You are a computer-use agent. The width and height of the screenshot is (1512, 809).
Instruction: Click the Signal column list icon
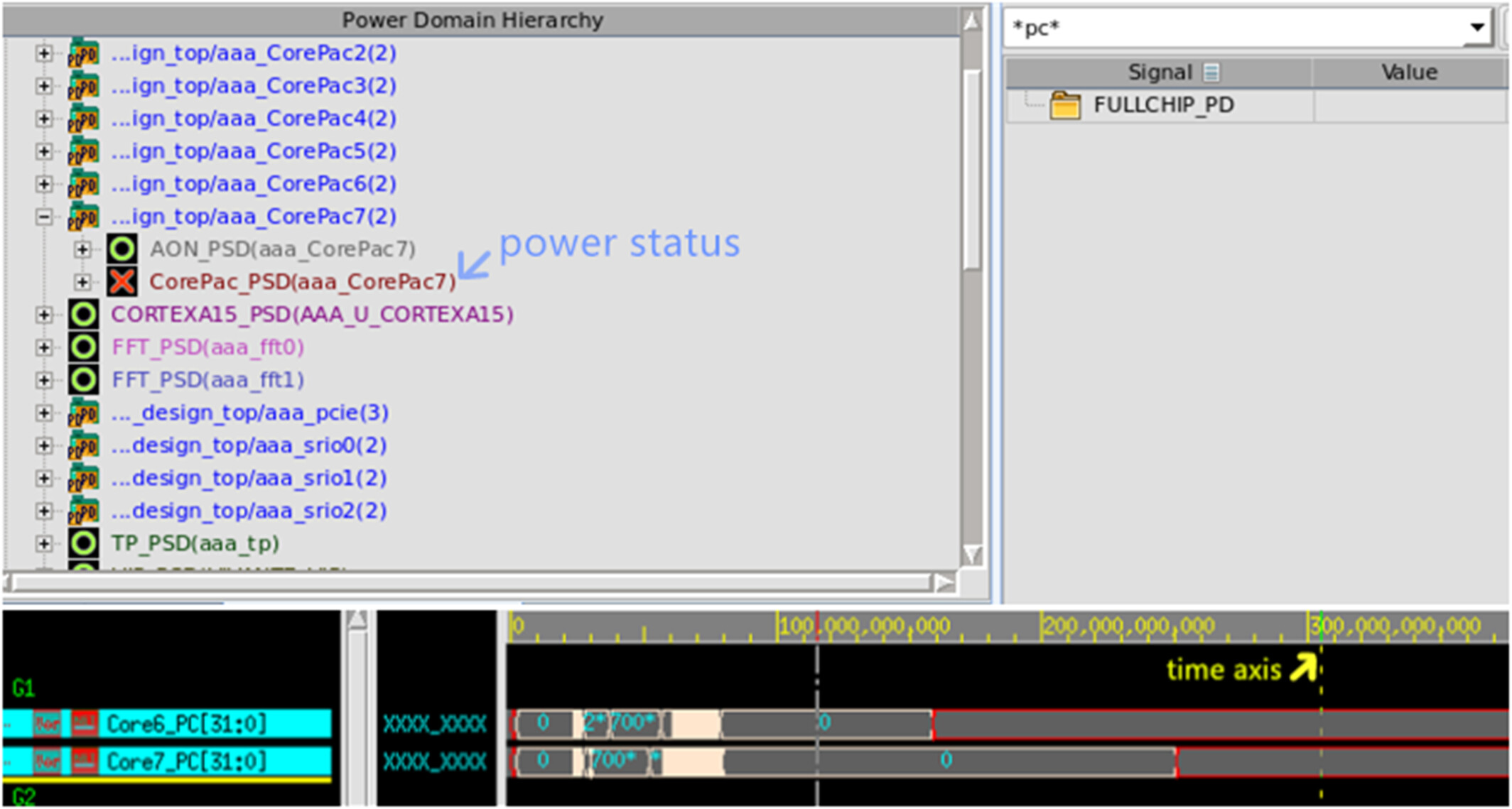(1211, 72)
